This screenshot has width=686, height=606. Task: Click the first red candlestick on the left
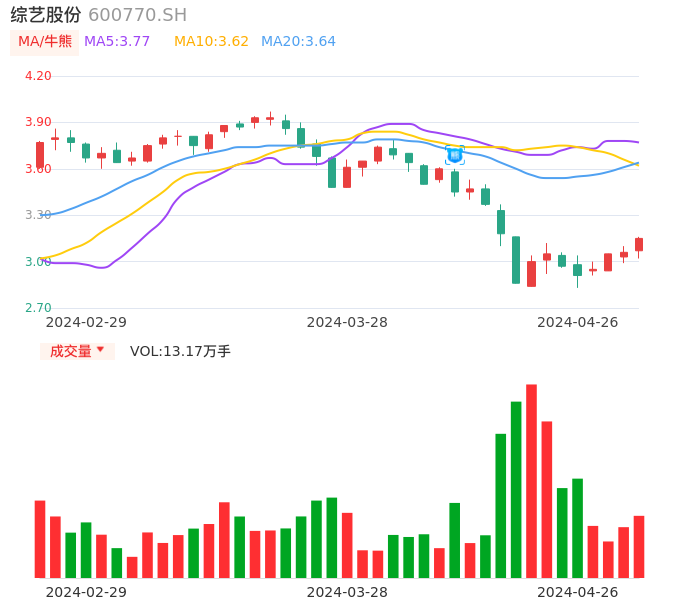coord(40,154)
